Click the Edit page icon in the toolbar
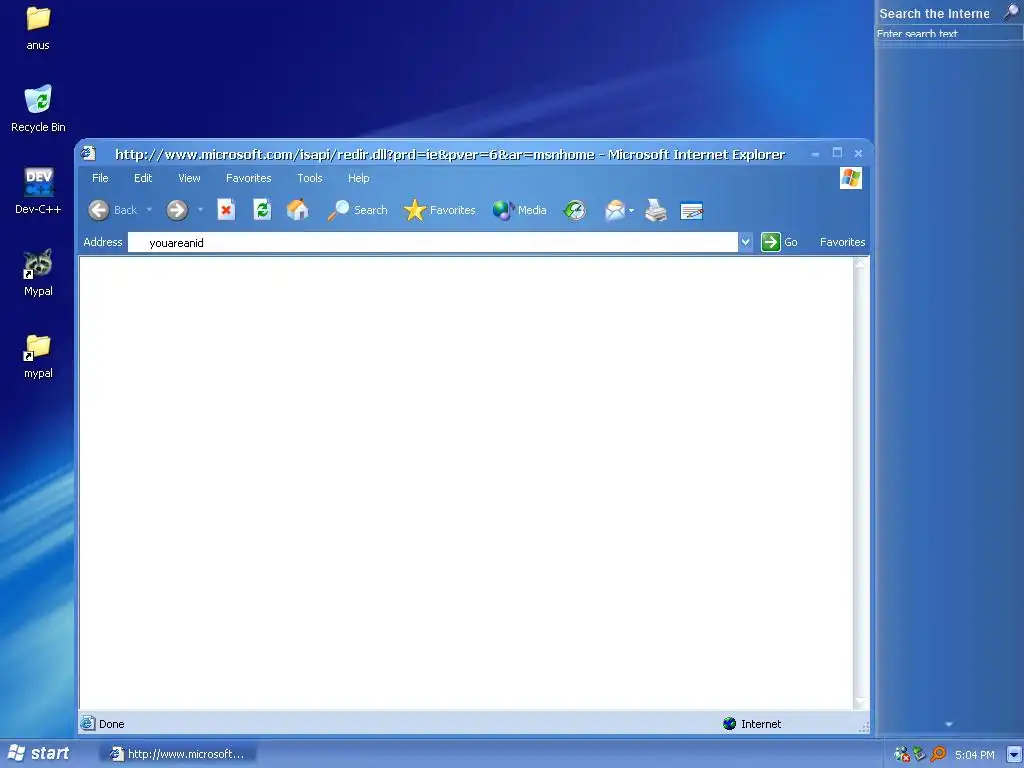 (x=692, y=211)
